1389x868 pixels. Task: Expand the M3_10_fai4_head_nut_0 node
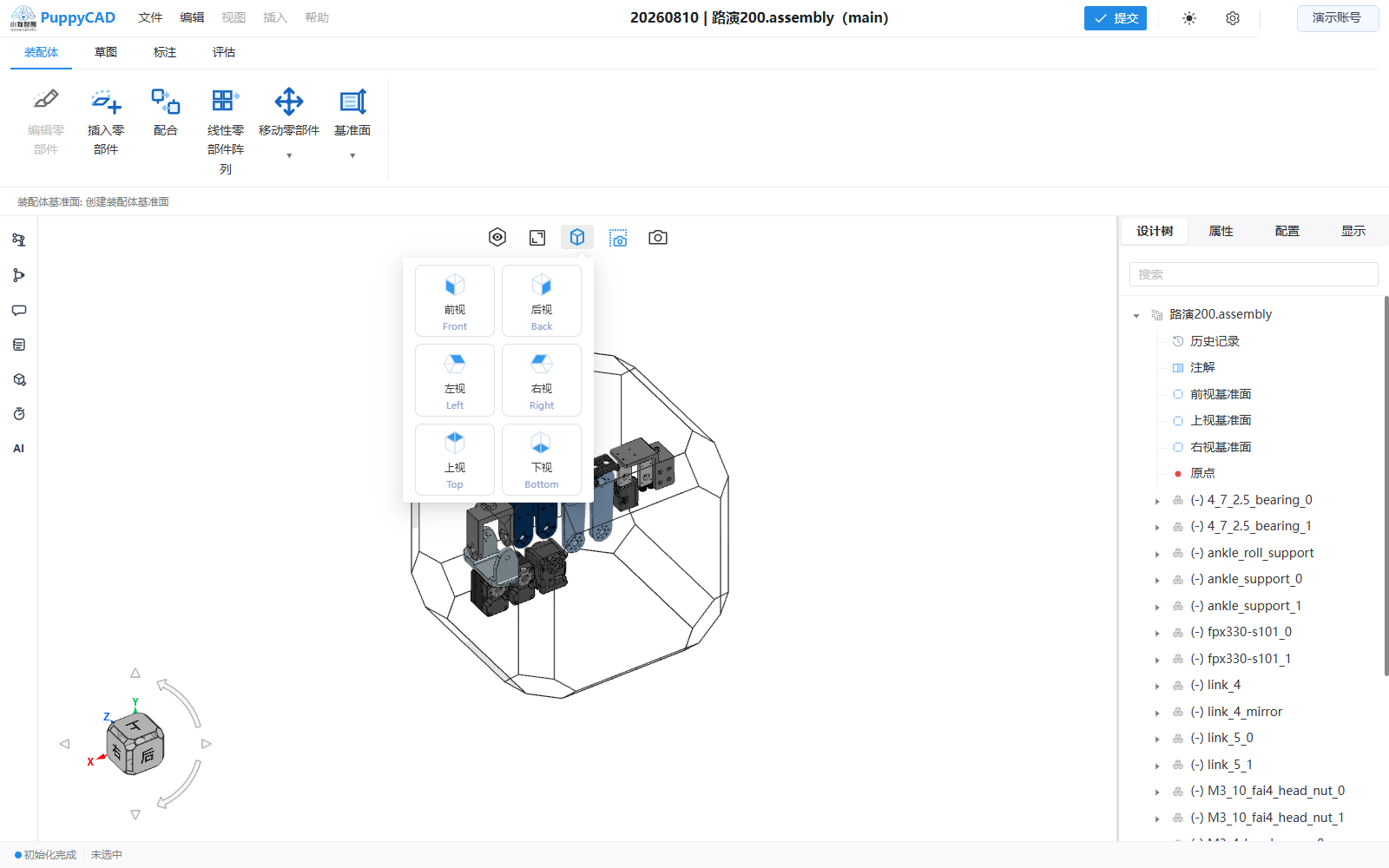[x=1157, y=792]
